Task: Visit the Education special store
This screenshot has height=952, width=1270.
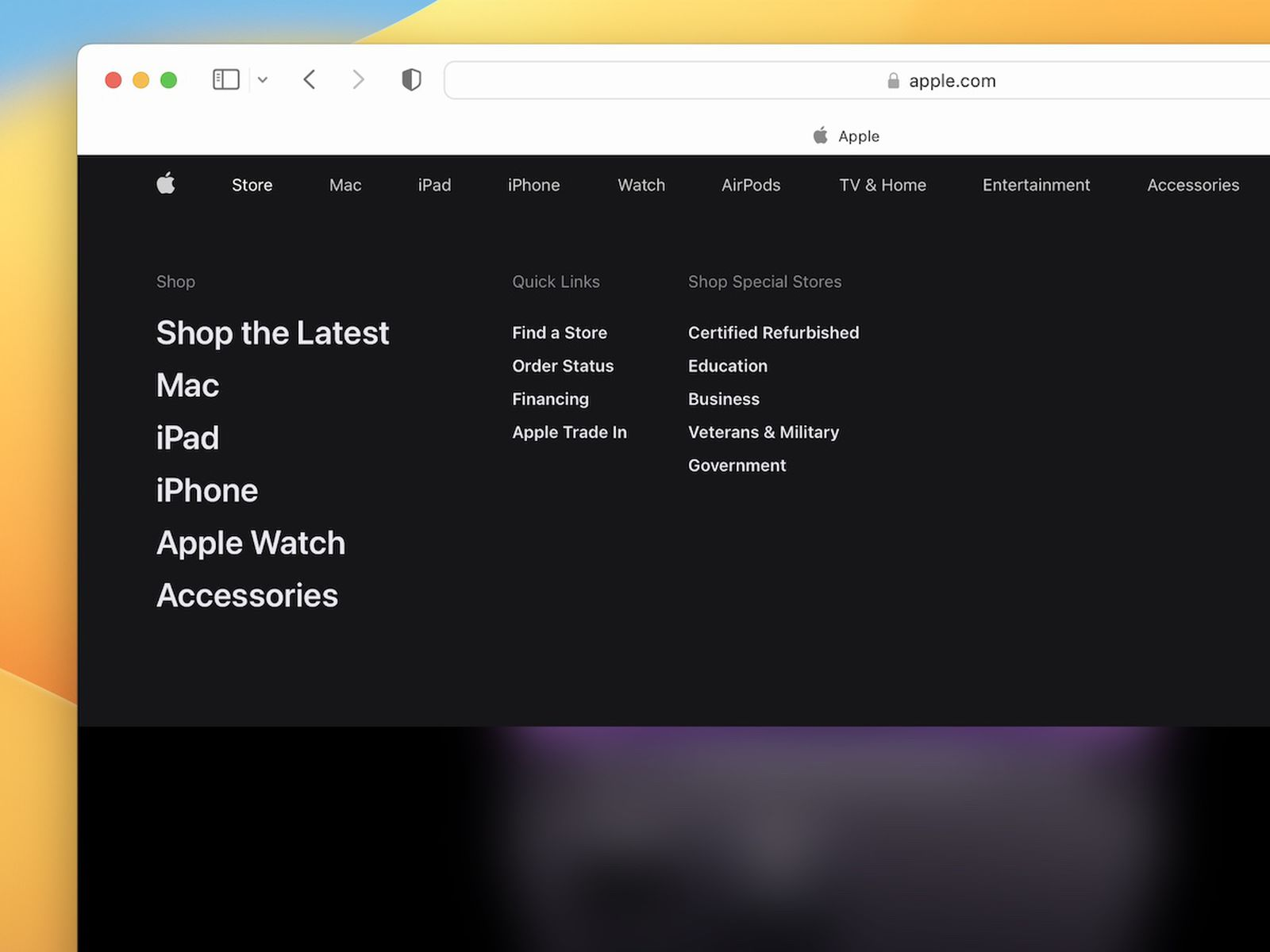Action: [727, 366]
